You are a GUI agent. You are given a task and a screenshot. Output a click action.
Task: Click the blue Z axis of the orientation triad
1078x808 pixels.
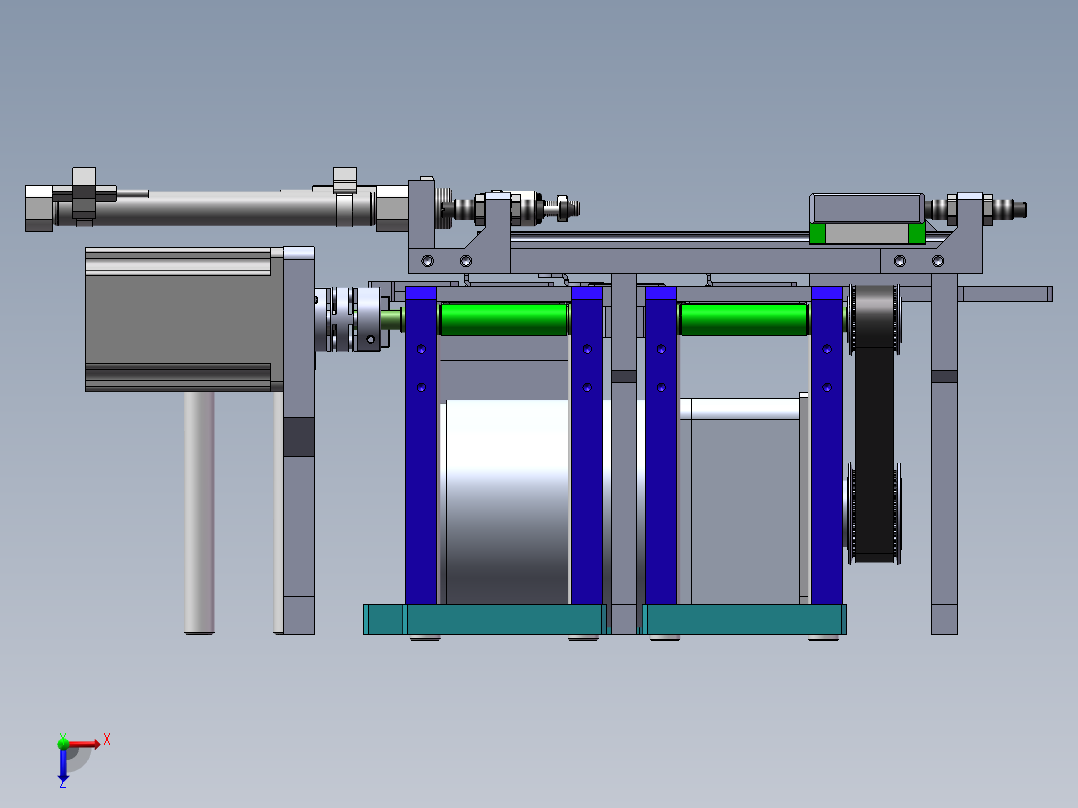tap(63, 764)
